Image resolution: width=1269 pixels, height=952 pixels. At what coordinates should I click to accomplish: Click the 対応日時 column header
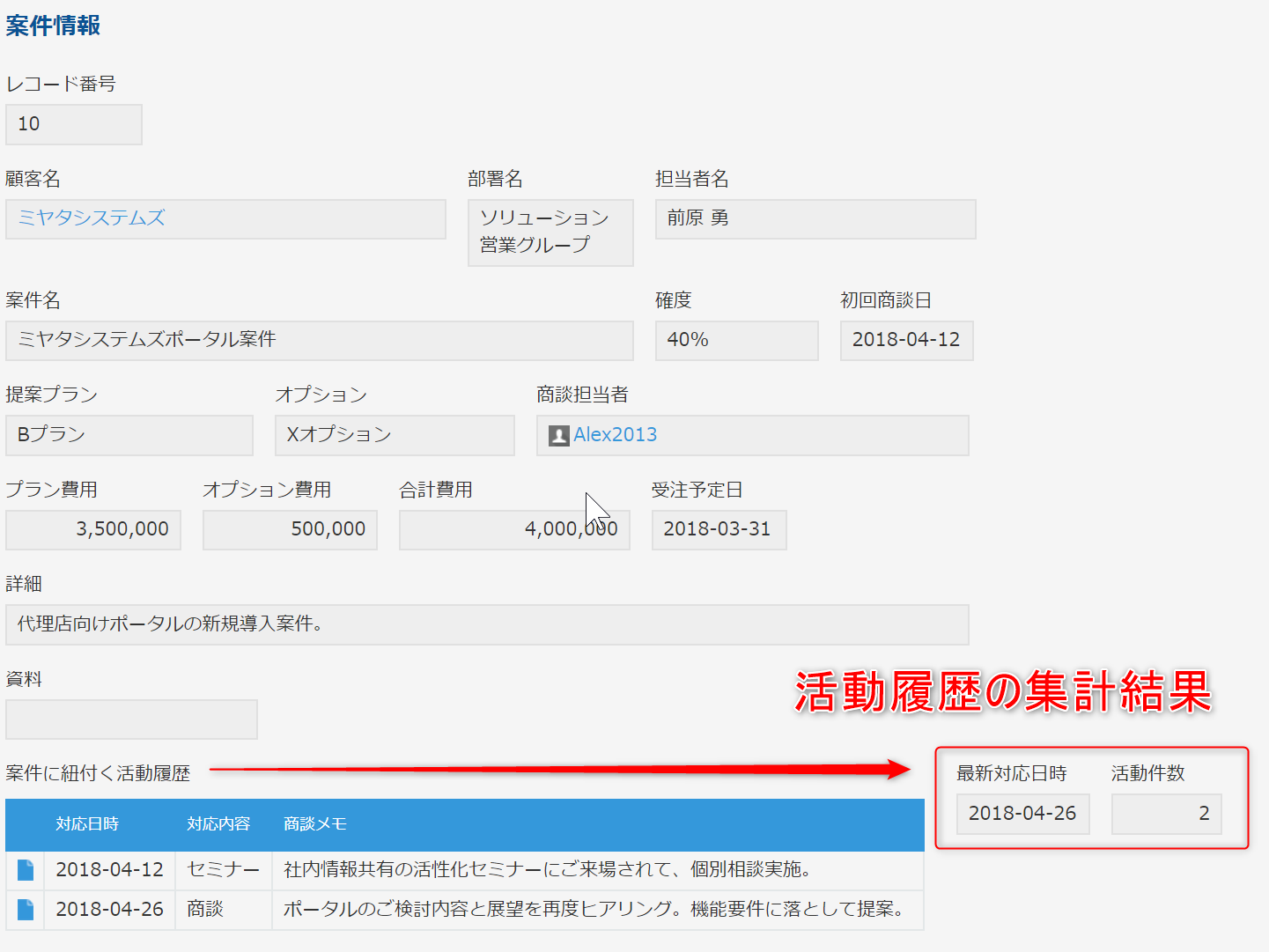click(x=87, y=824)
